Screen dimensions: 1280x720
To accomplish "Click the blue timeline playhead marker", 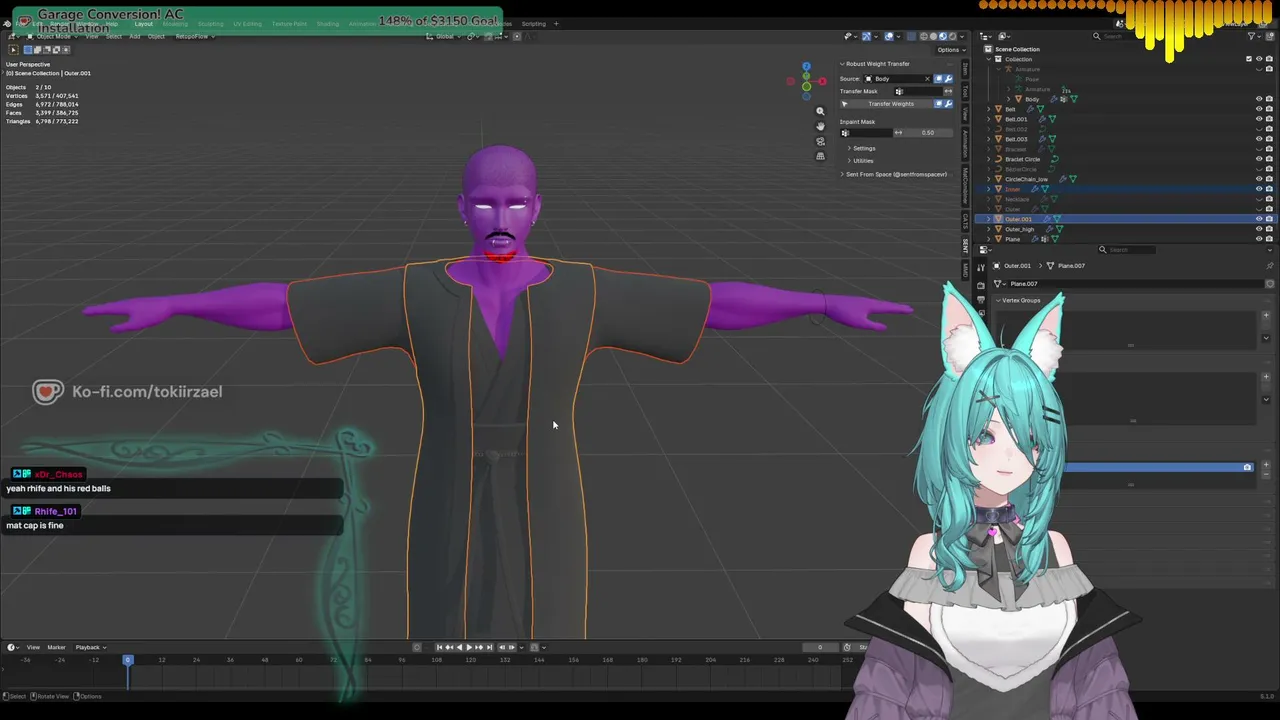I will (127, 660).
